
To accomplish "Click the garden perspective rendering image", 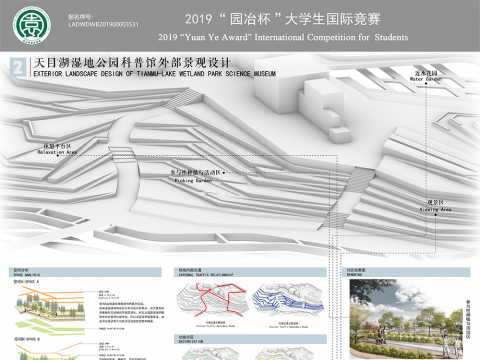I will click(x=406, y=319).
